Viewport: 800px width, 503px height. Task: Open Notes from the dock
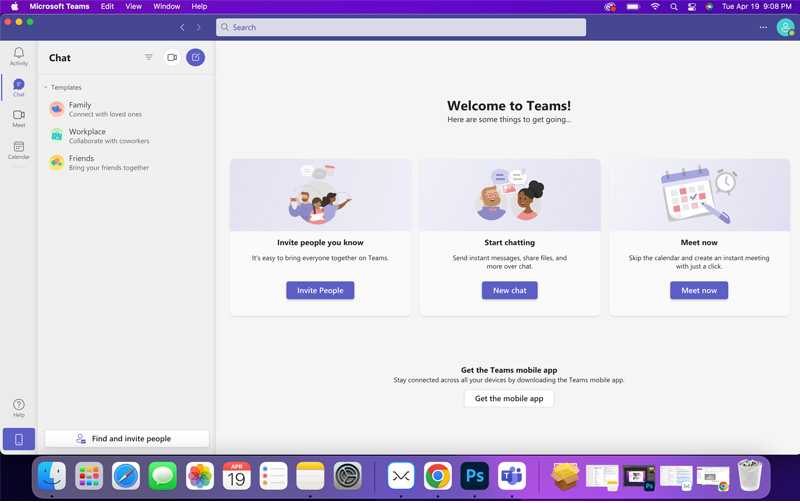(310, 476)
